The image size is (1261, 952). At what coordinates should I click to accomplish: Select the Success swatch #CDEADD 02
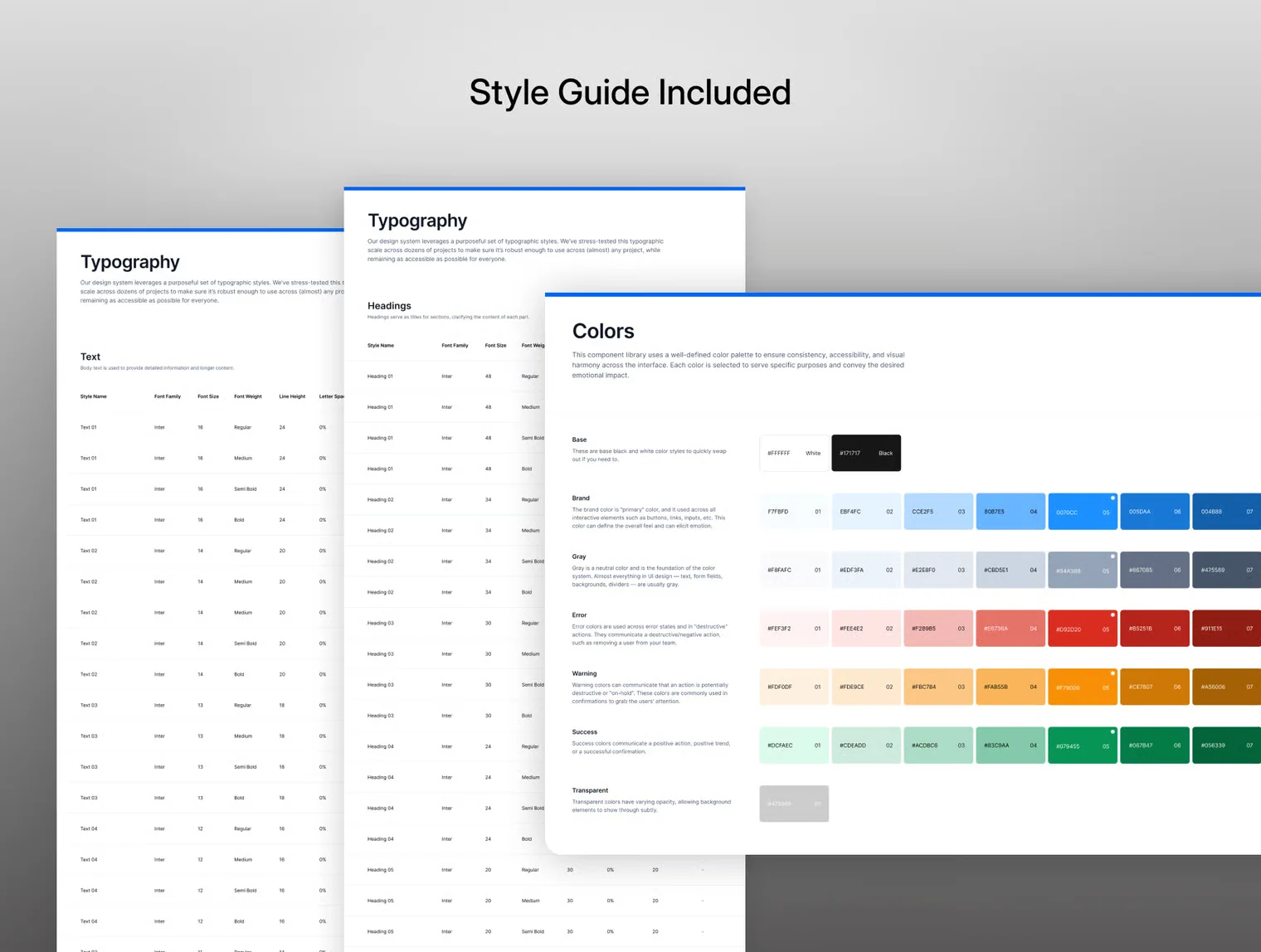[866, 746]
